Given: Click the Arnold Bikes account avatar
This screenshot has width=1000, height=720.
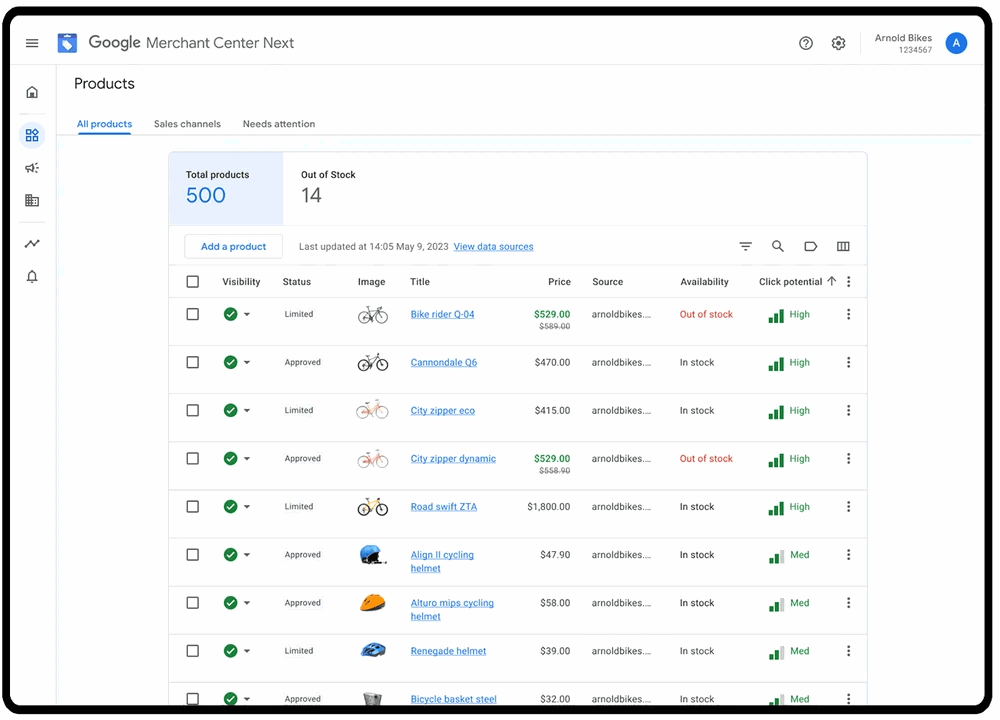Looking at the screenshot, I should pos(955,43).
